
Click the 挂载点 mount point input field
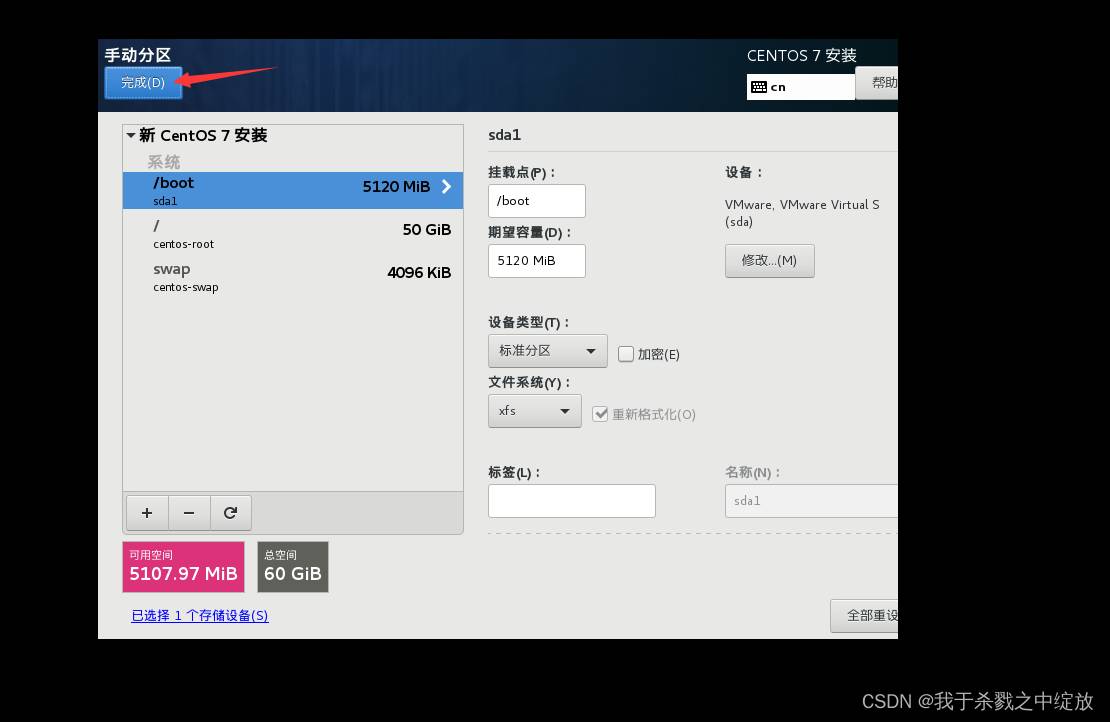tap(536, 201)
